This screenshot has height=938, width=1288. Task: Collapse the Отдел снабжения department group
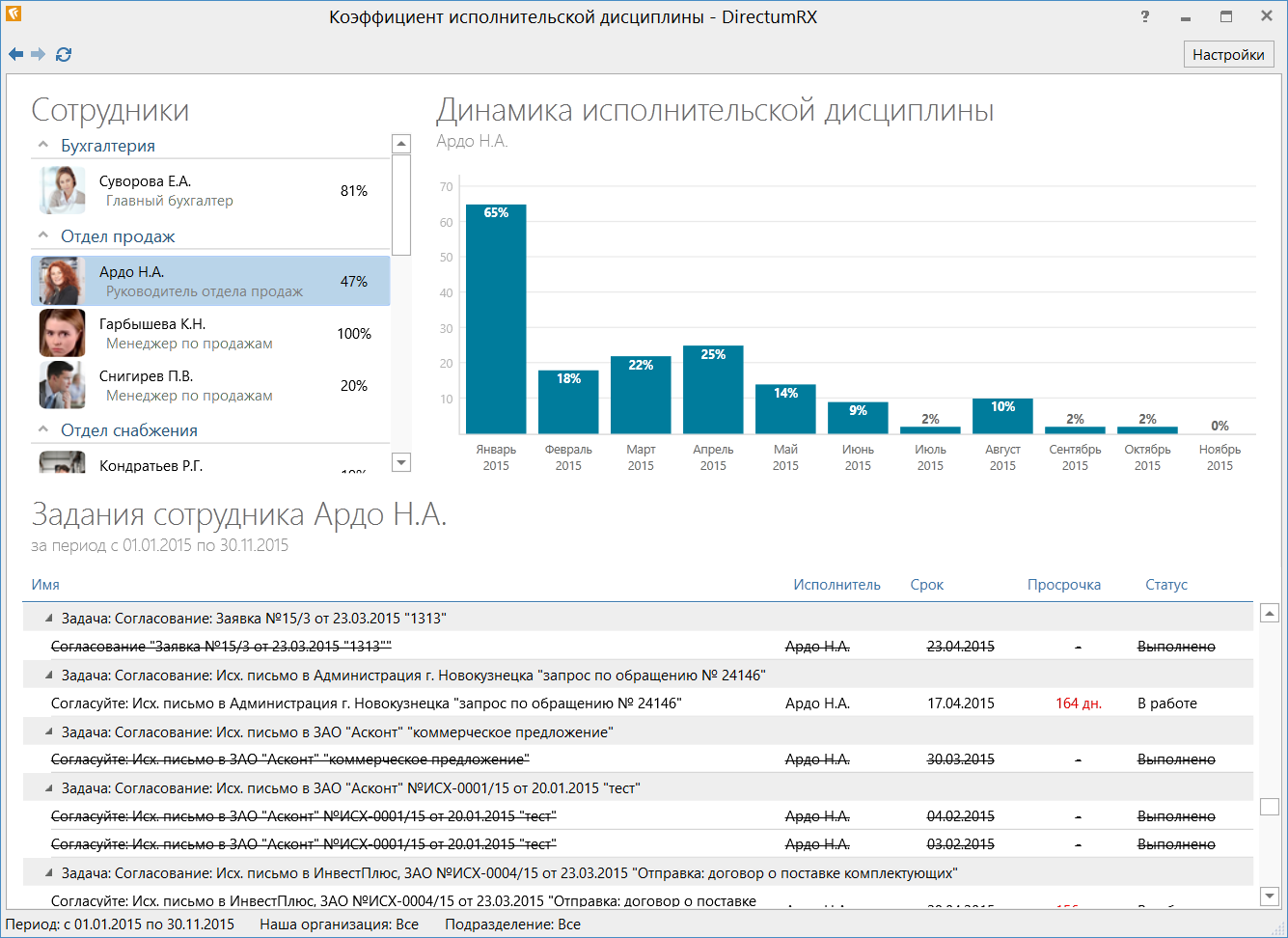click(x=42, y=429)
